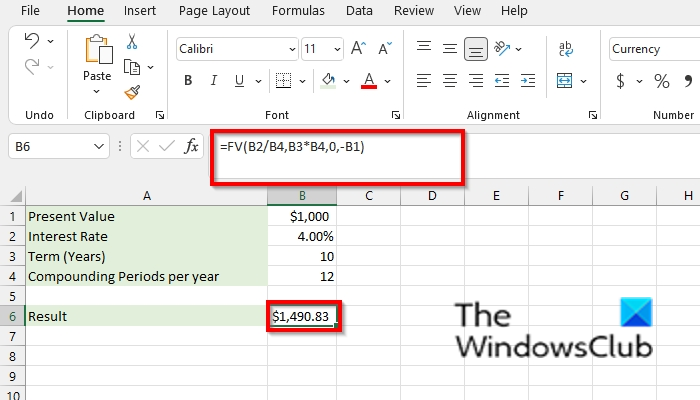
Task: Decrease font size with small A
Action: click(384, 48)
